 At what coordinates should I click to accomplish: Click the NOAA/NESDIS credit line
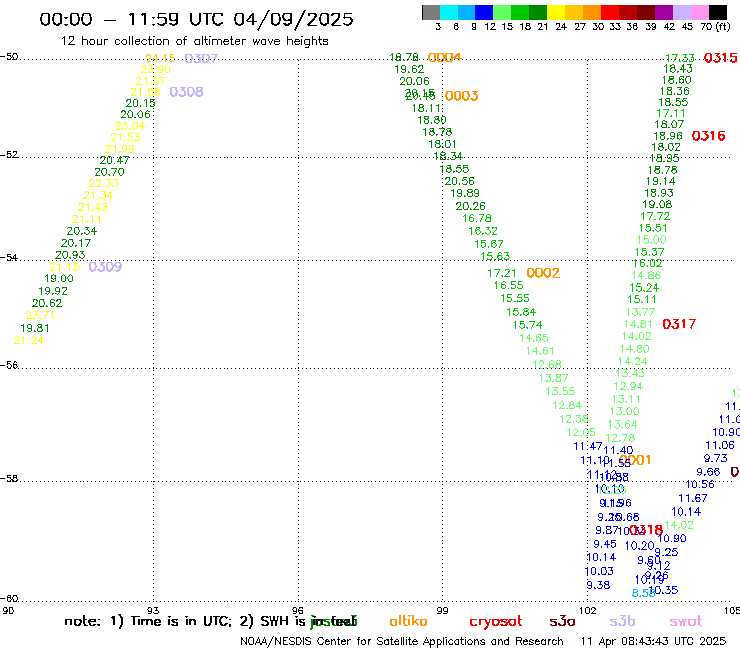click(x=402, y=642)
